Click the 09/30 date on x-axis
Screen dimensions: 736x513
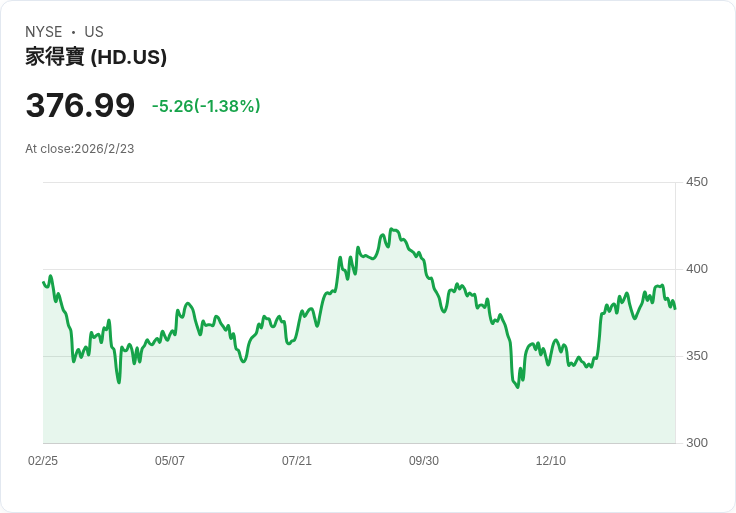[424, 461]
